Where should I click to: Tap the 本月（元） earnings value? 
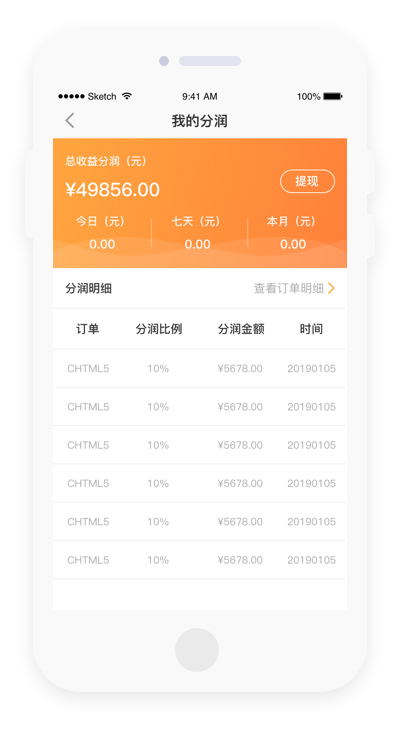[x=293, y=244]
